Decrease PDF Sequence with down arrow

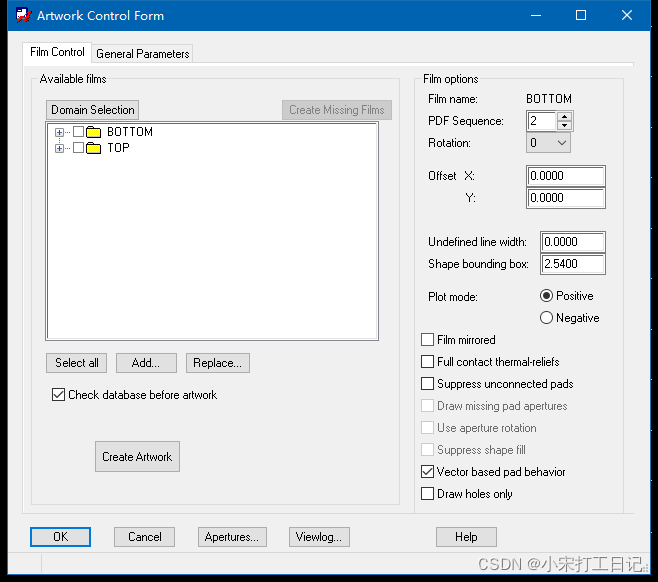(x=565, y=126)
